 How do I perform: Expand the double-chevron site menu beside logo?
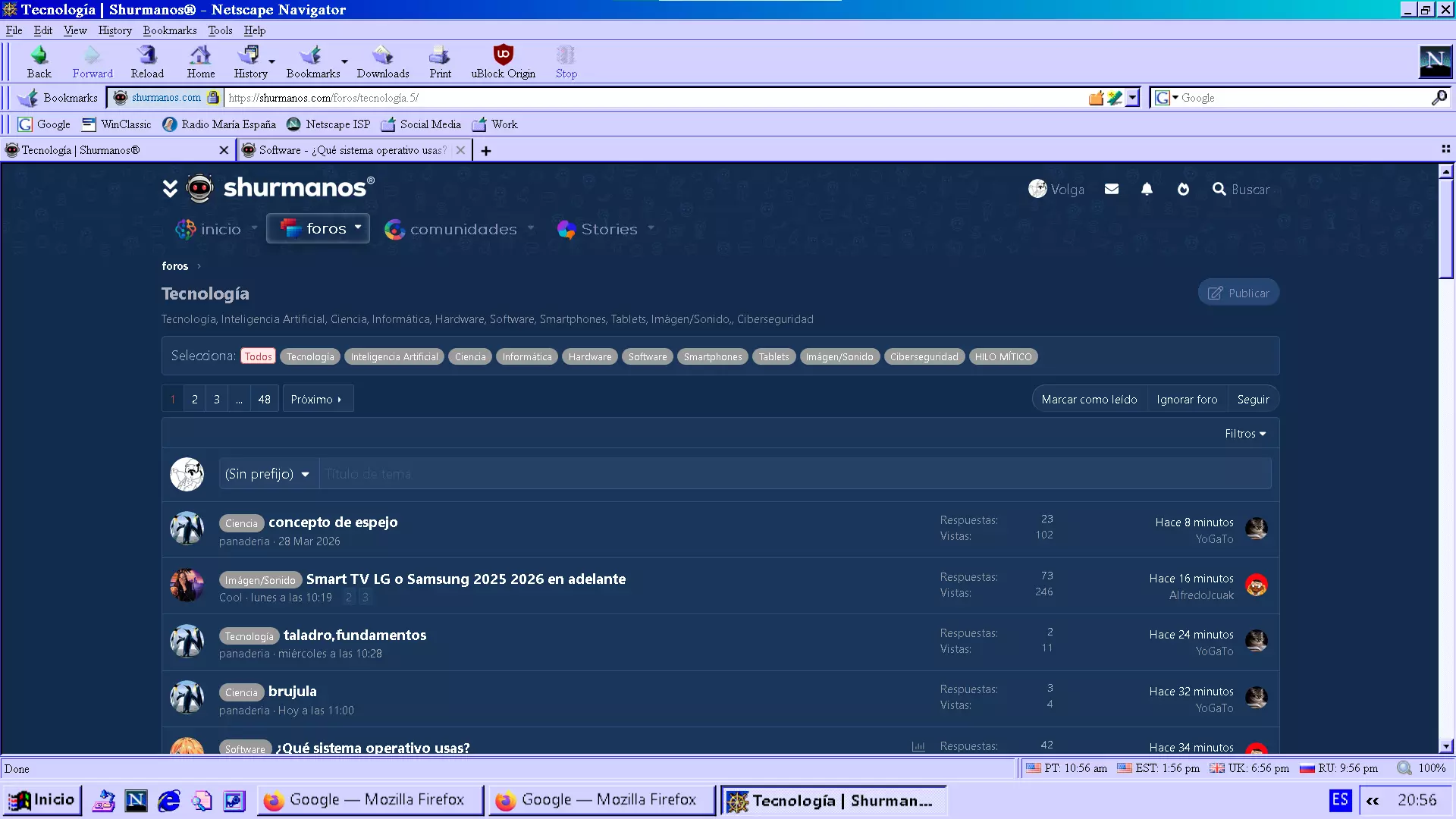(170, 188)
